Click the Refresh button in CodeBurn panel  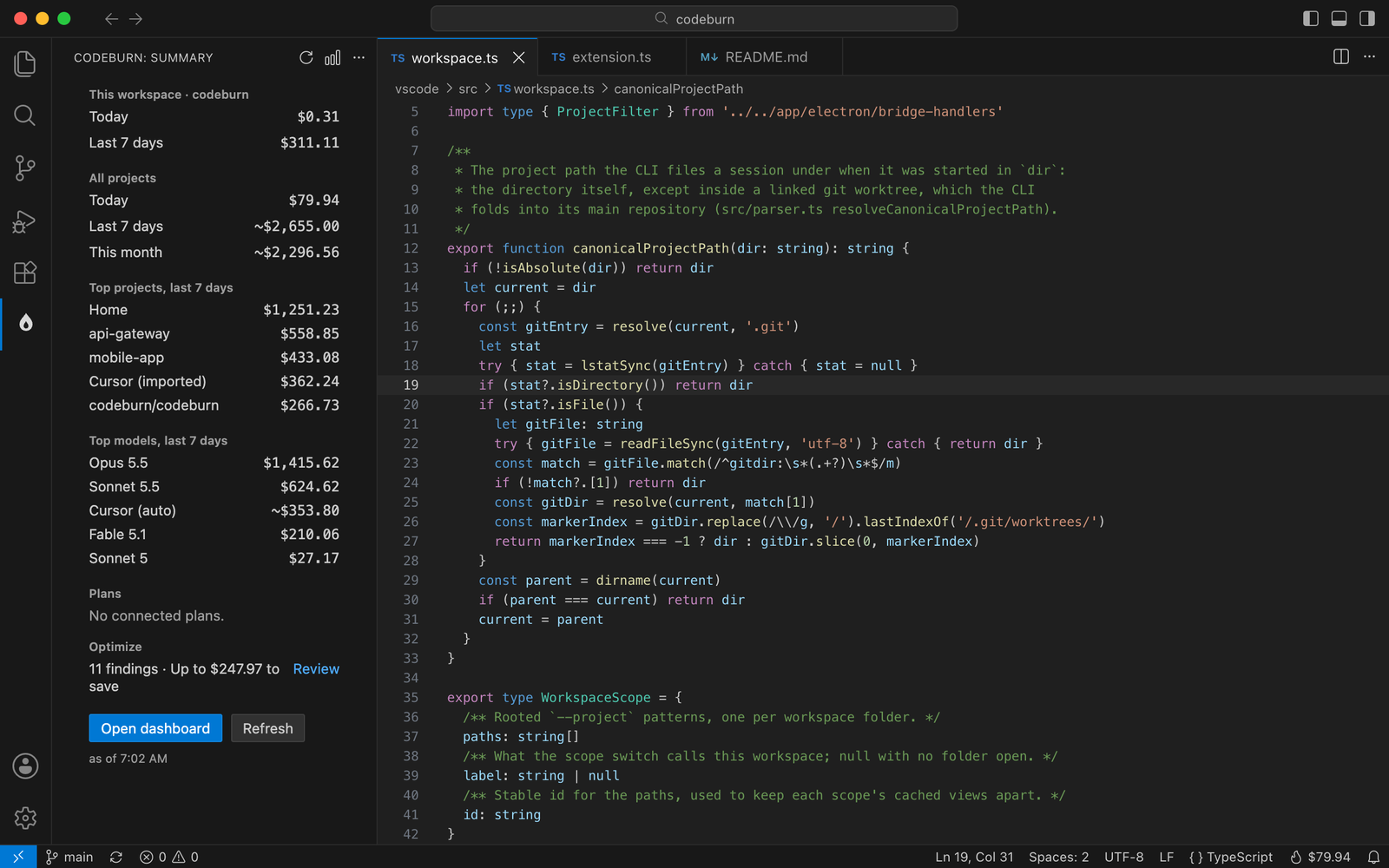pos(267,728)
